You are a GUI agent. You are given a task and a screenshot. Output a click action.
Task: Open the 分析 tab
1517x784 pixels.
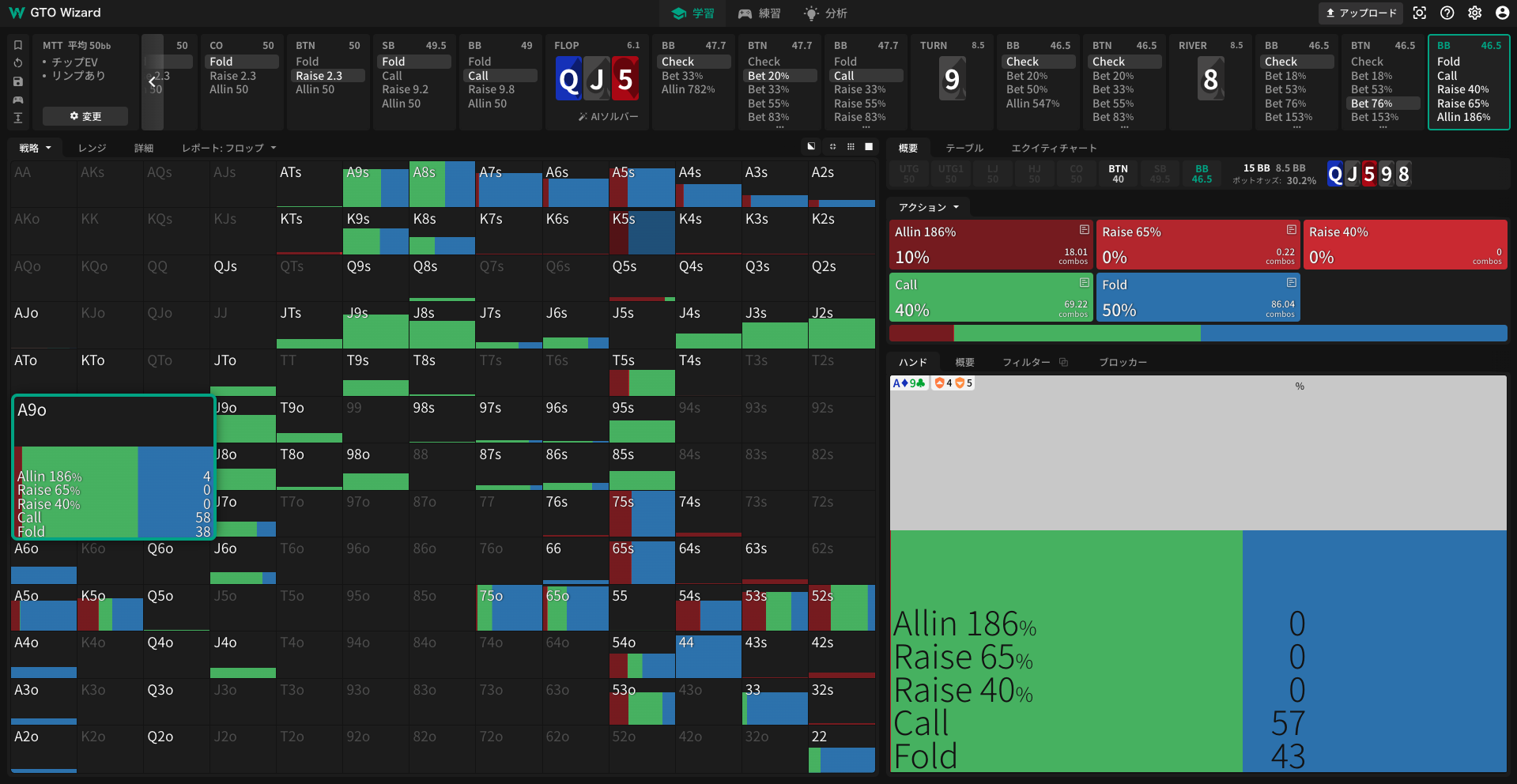pyautogui.click(x=825, y=13)
